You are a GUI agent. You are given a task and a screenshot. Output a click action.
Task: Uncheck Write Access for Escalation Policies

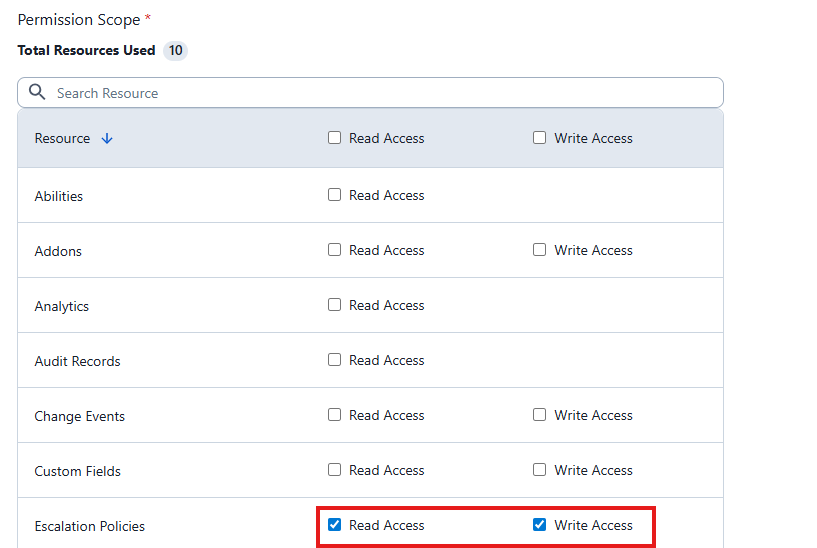[x=540, y=525]
